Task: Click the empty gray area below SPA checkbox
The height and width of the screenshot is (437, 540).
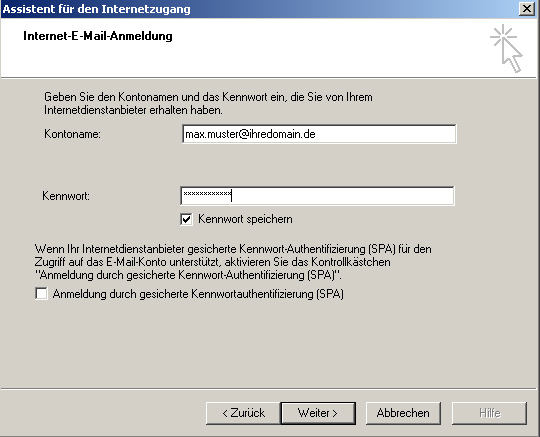Action: pos(269,344)
